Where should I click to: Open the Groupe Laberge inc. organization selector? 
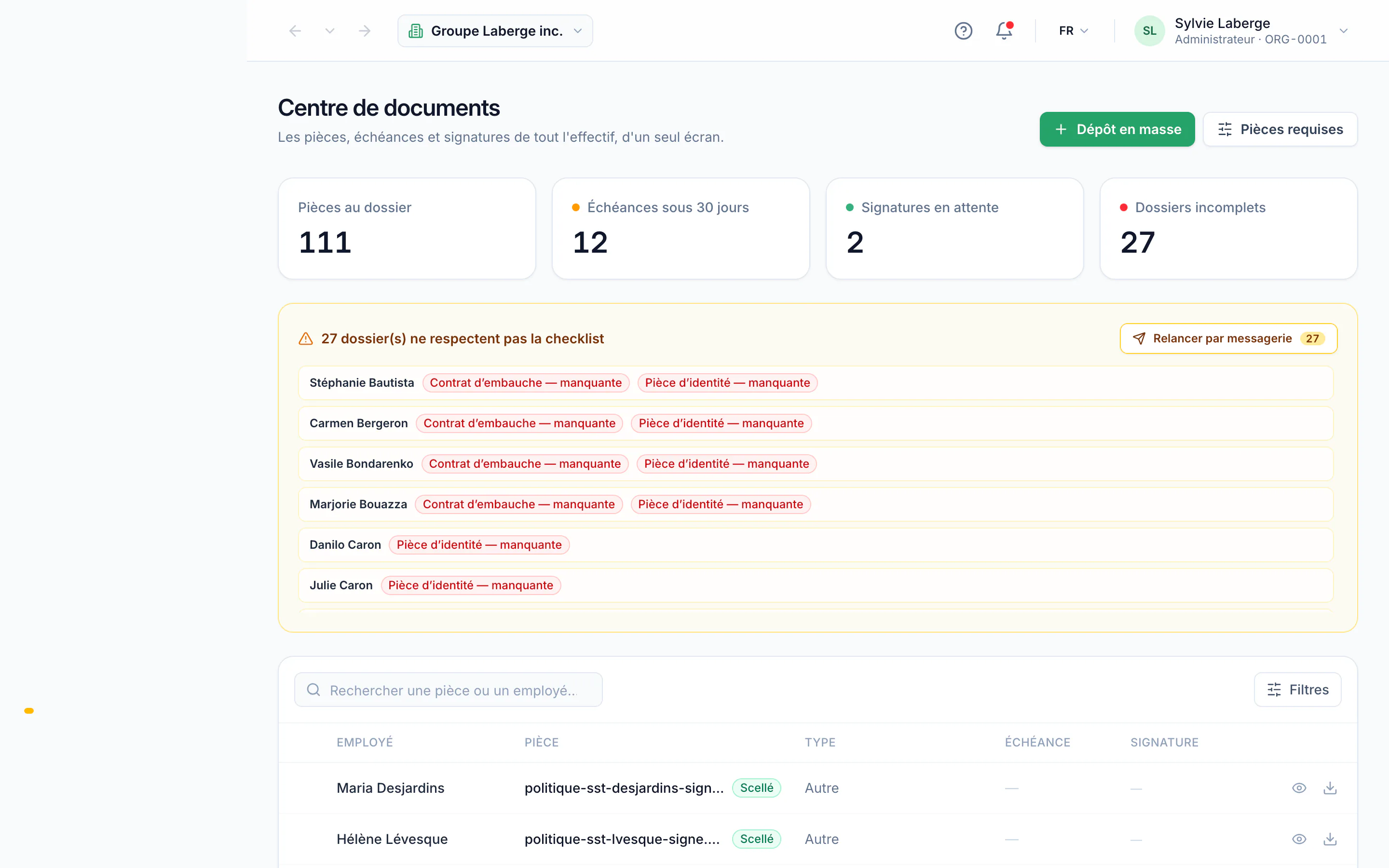(x=495, y=31)
